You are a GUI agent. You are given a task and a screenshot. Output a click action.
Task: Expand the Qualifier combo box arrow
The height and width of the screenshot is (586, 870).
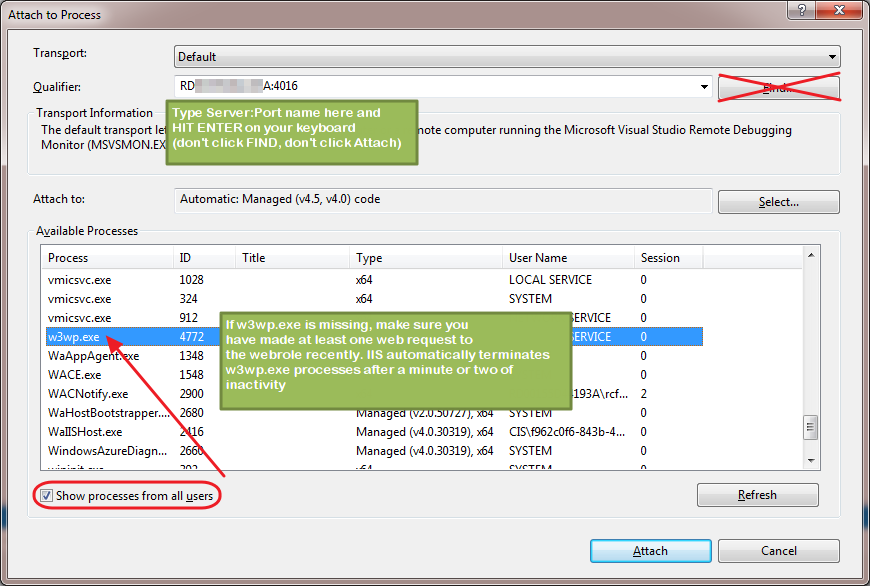(x=703, y=87)
